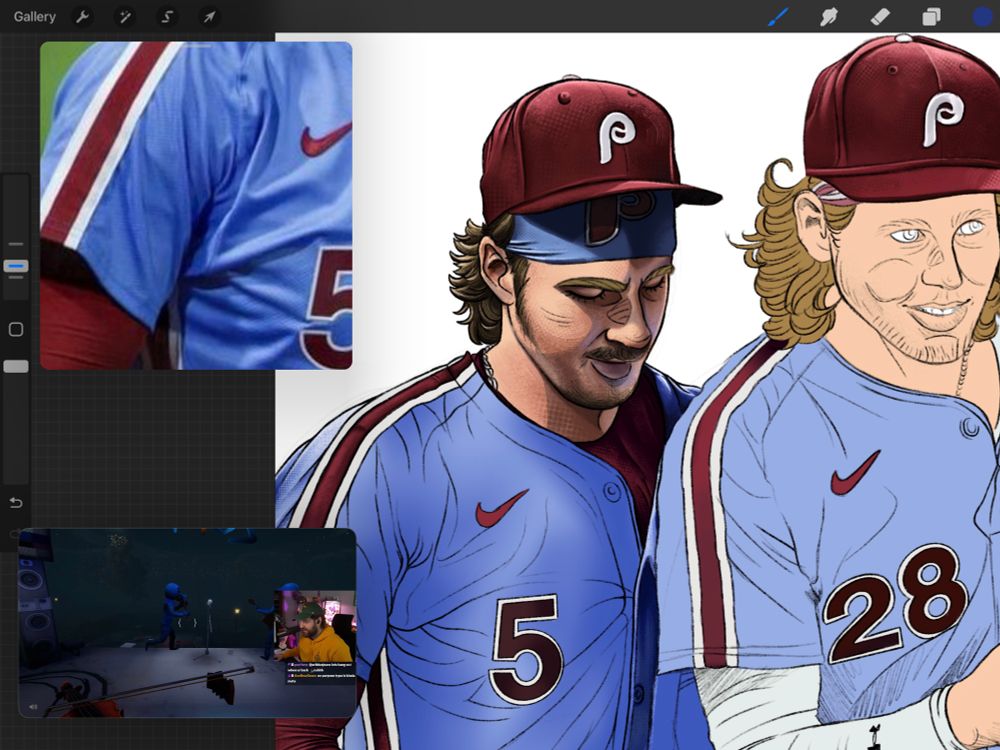This screenshot has height=750, width=1000.
Task: Open the Actions wrench menu
Action: 82,17
